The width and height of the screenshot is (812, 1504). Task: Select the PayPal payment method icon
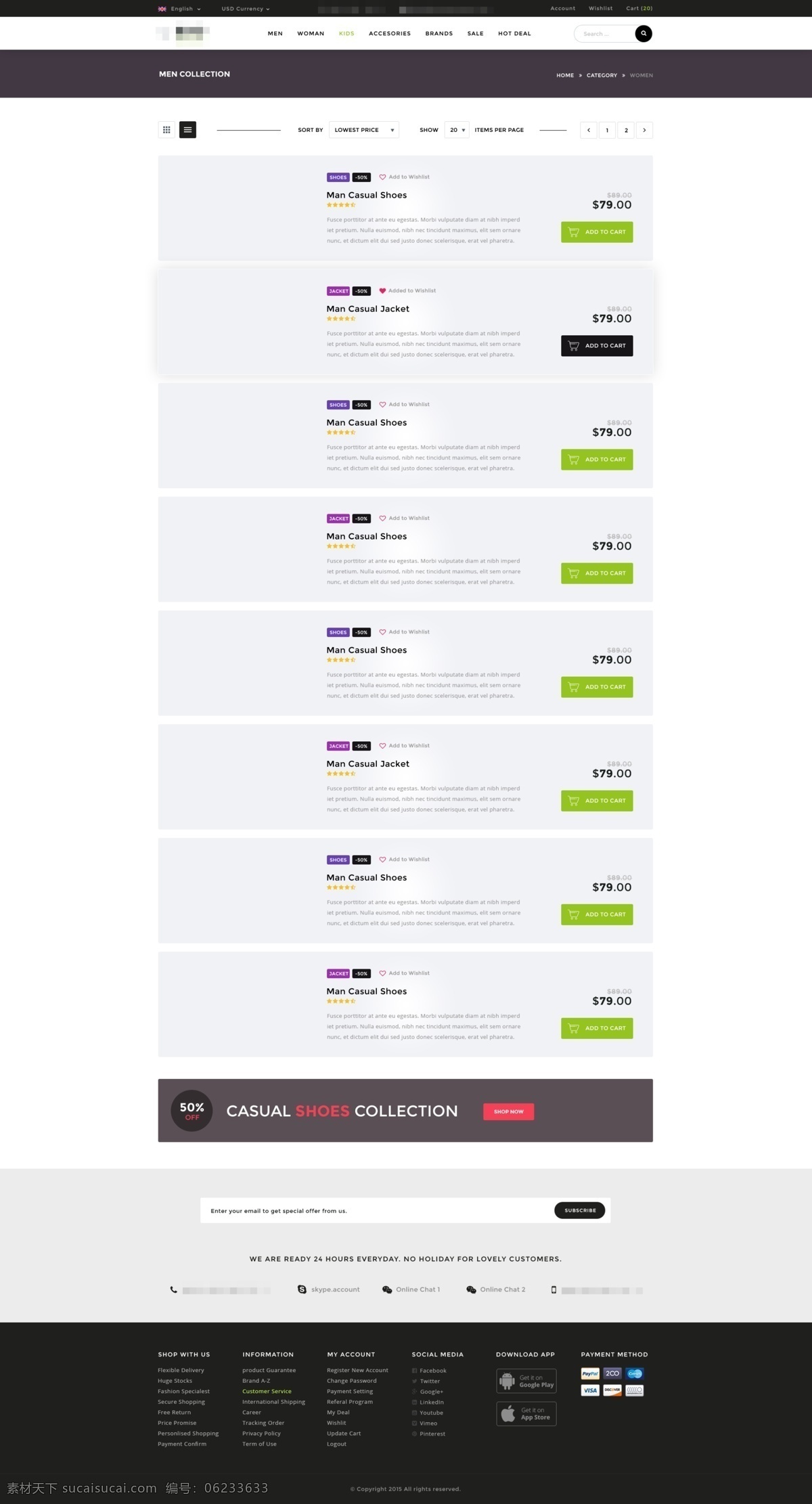coord(590,1373)
